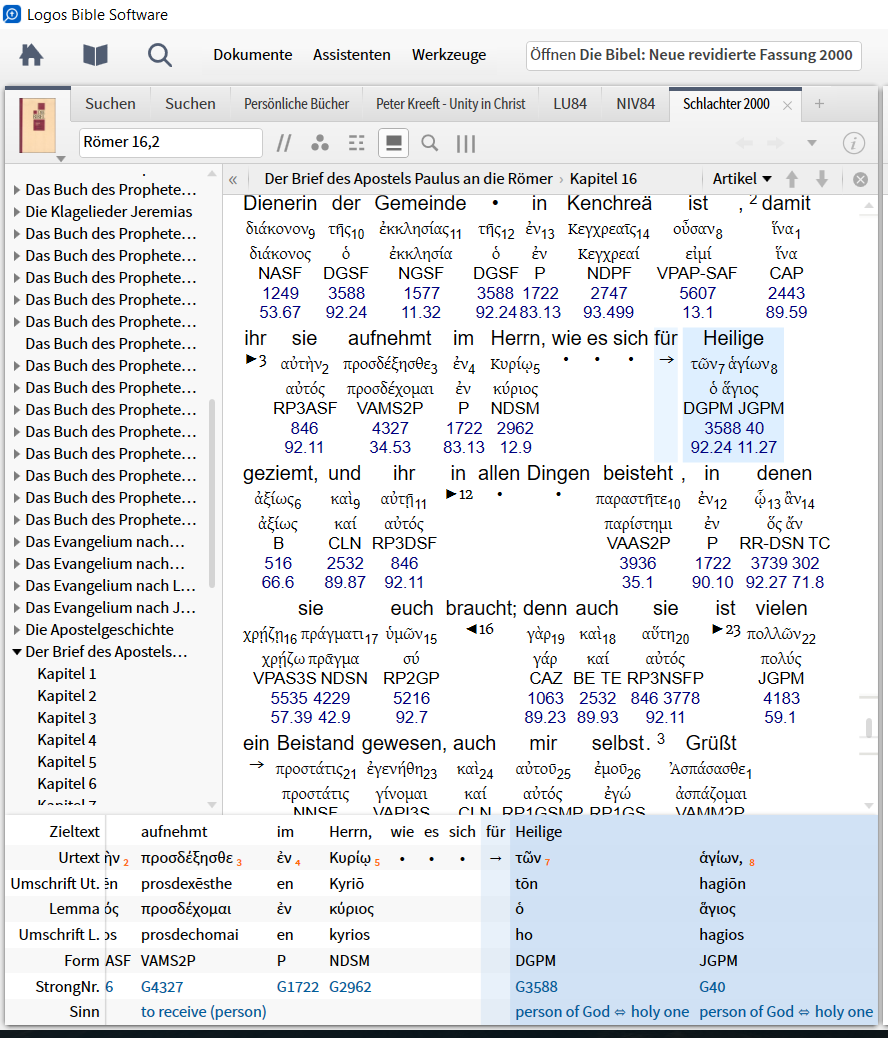Switch to the NIV84 tab
The image size is (888, 1038).
tap(635, 104)
